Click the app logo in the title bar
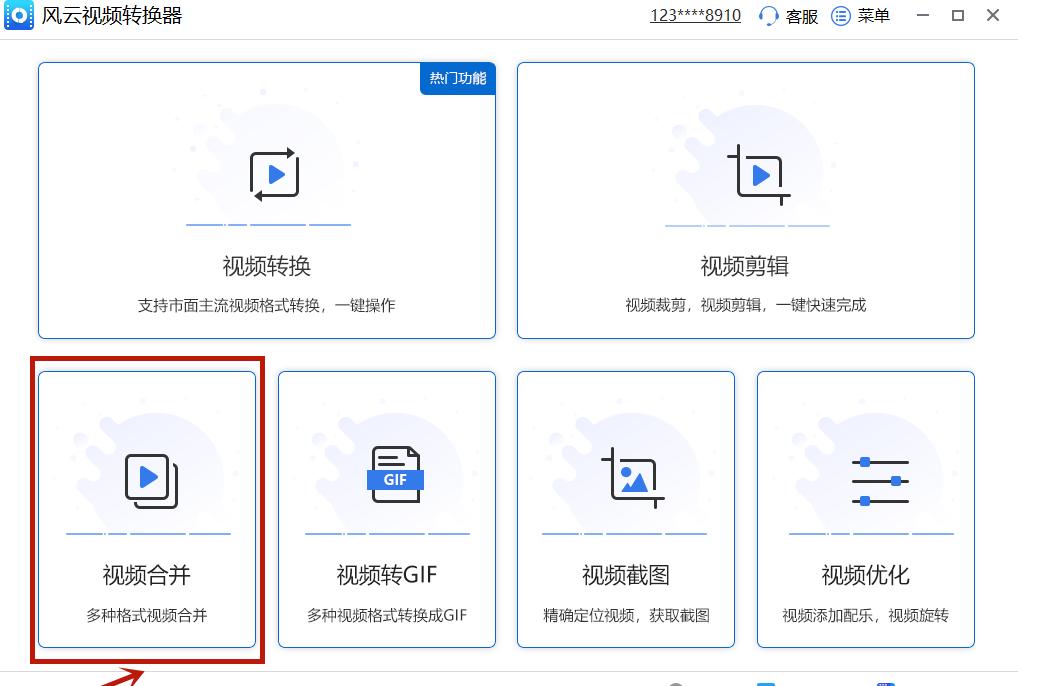 coord(17,15)
